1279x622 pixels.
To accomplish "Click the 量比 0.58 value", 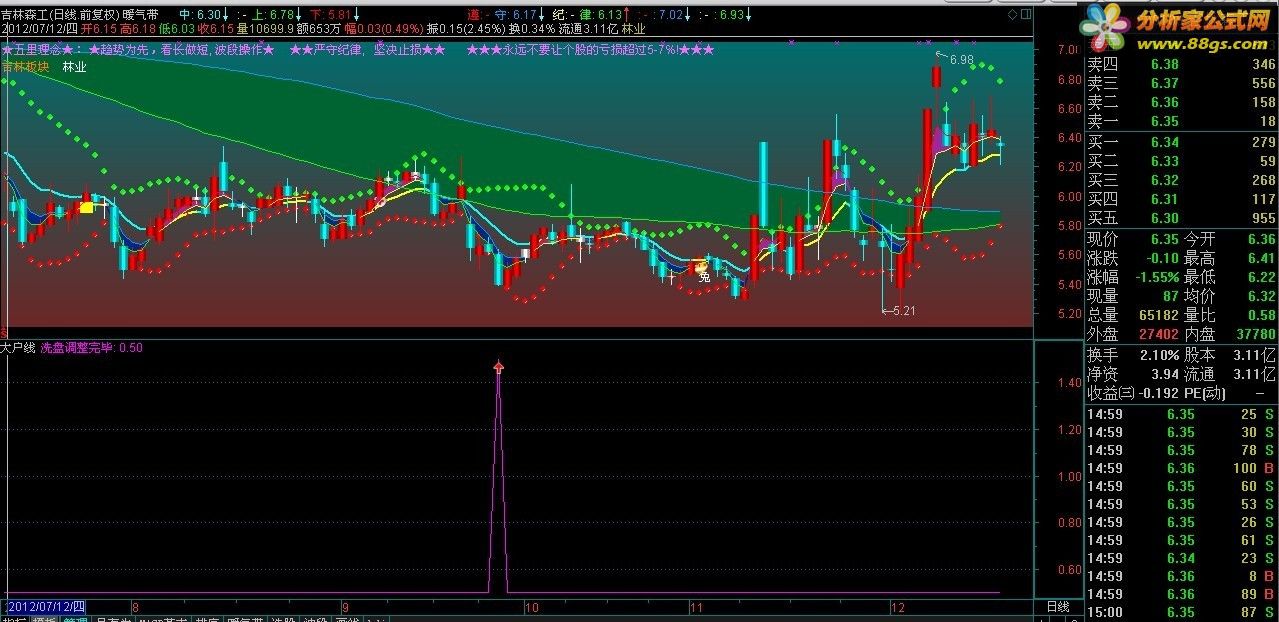I will click(1261, 316).
